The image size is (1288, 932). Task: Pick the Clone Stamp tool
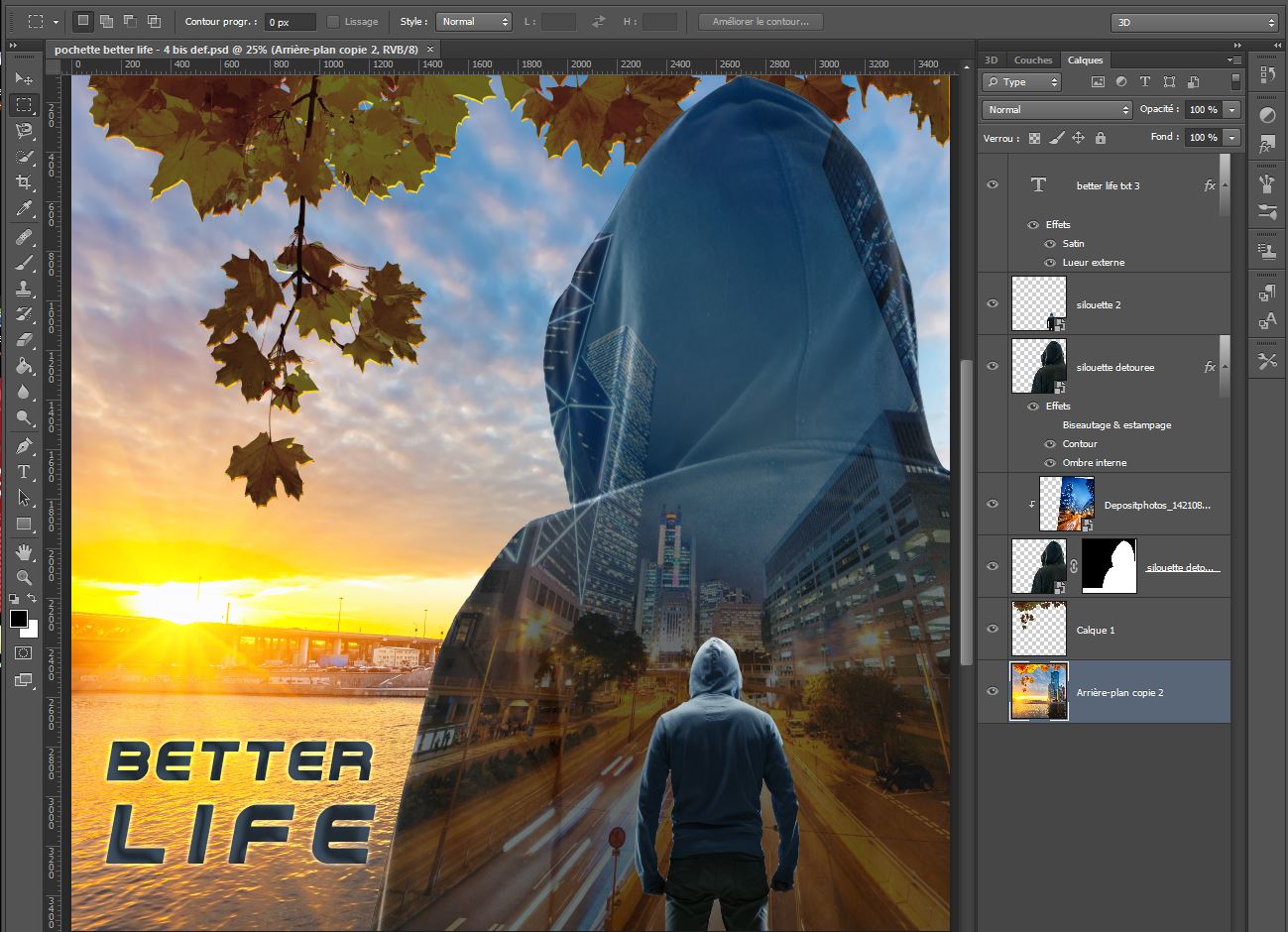tap(24, 289)
